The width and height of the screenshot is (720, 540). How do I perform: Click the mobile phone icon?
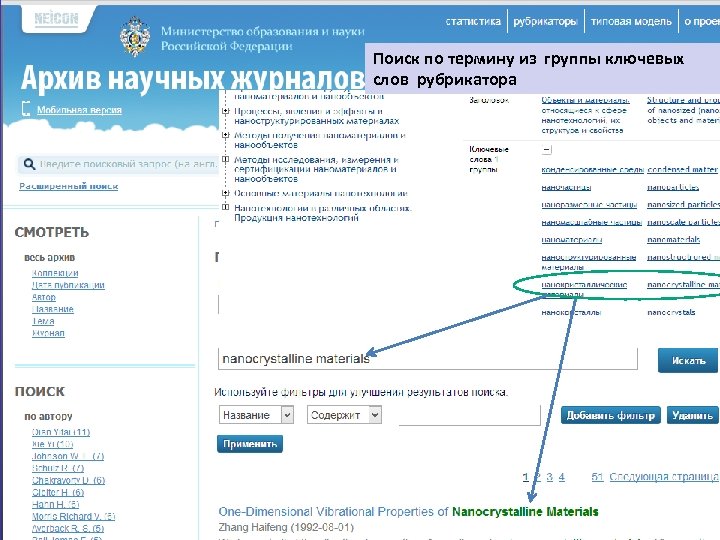coord(26,109)
